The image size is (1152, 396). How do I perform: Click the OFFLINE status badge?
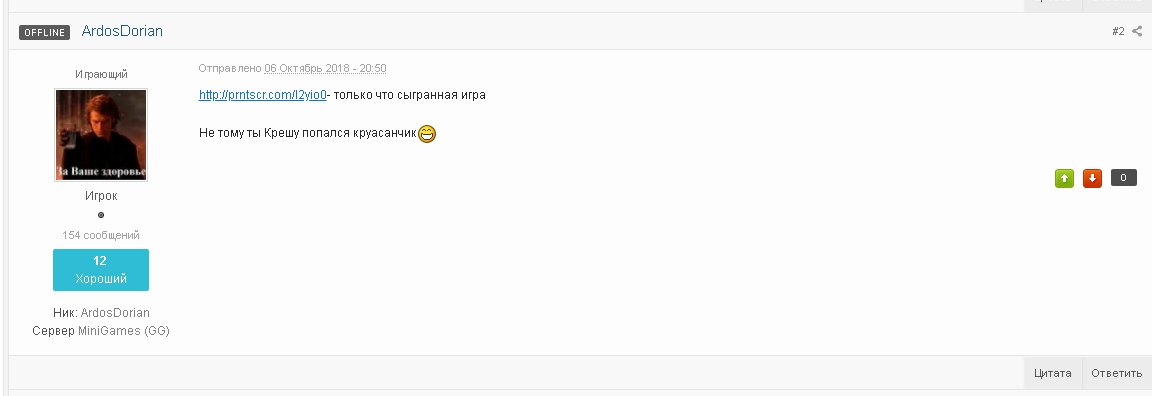click(x=45, y=32)
